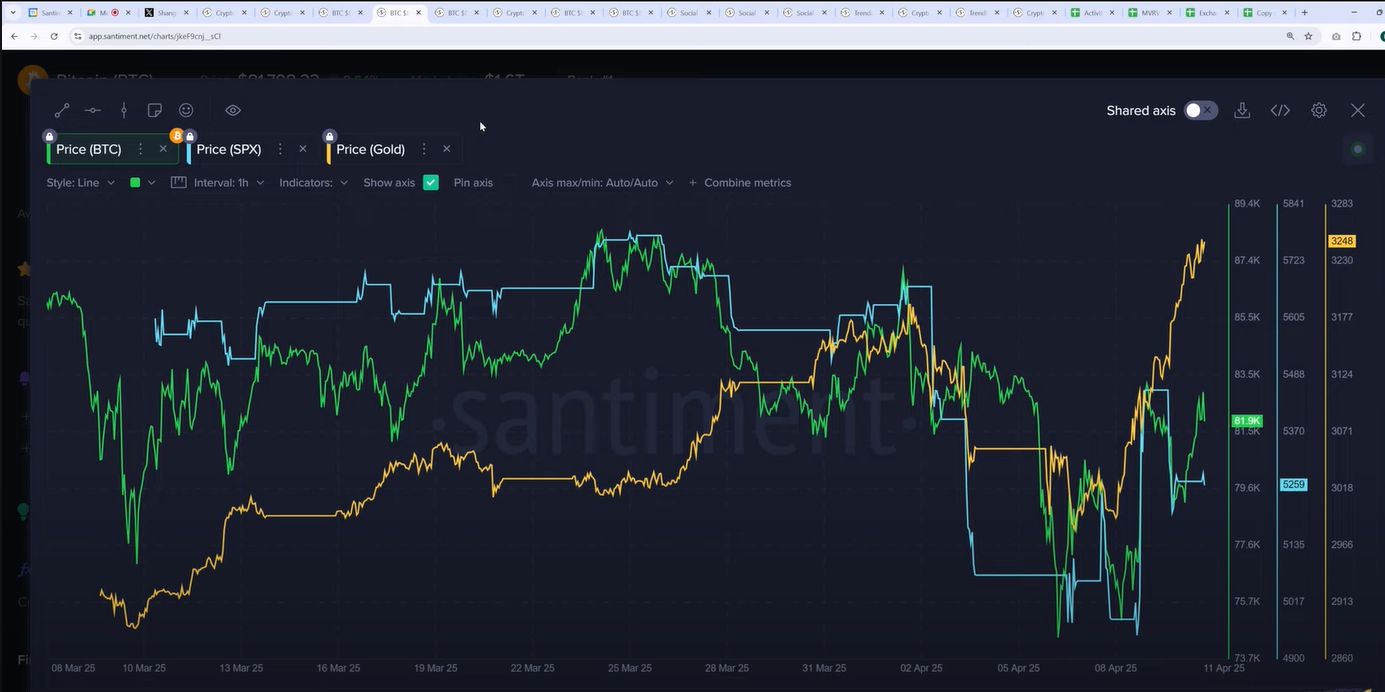Image resolution: width=1385 pixels, height=692 pixels.
Task: Enable the Shared axis switch
Action: [1200, 111]
